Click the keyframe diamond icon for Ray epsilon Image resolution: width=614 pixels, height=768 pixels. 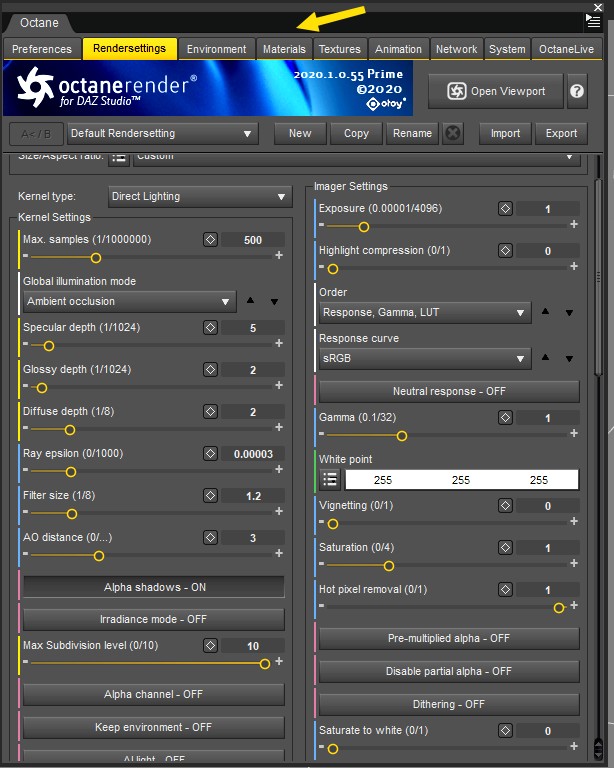[x=211, y=454]
